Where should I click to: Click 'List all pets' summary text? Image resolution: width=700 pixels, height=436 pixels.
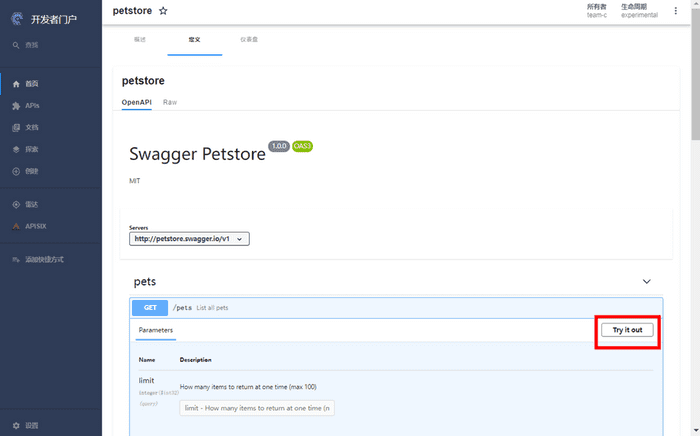212,308
